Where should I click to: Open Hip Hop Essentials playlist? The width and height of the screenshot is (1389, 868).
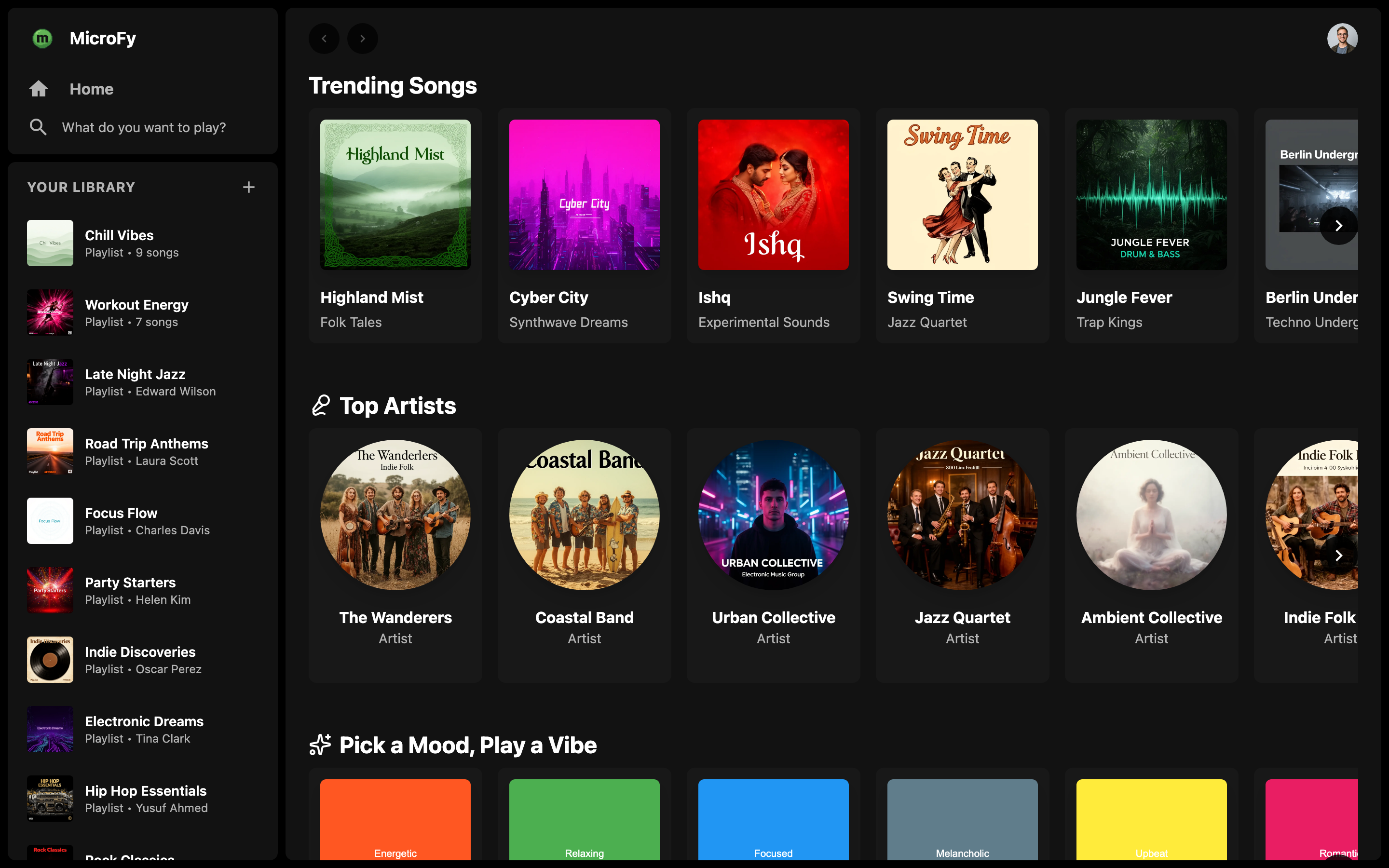(143, 799)
